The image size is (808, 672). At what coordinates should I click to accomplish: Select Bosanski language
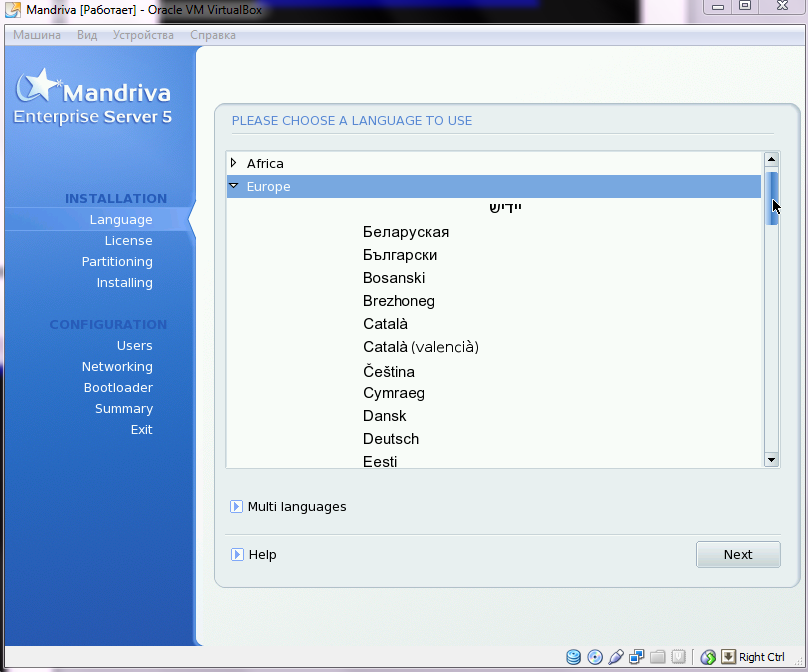[394, 278]
